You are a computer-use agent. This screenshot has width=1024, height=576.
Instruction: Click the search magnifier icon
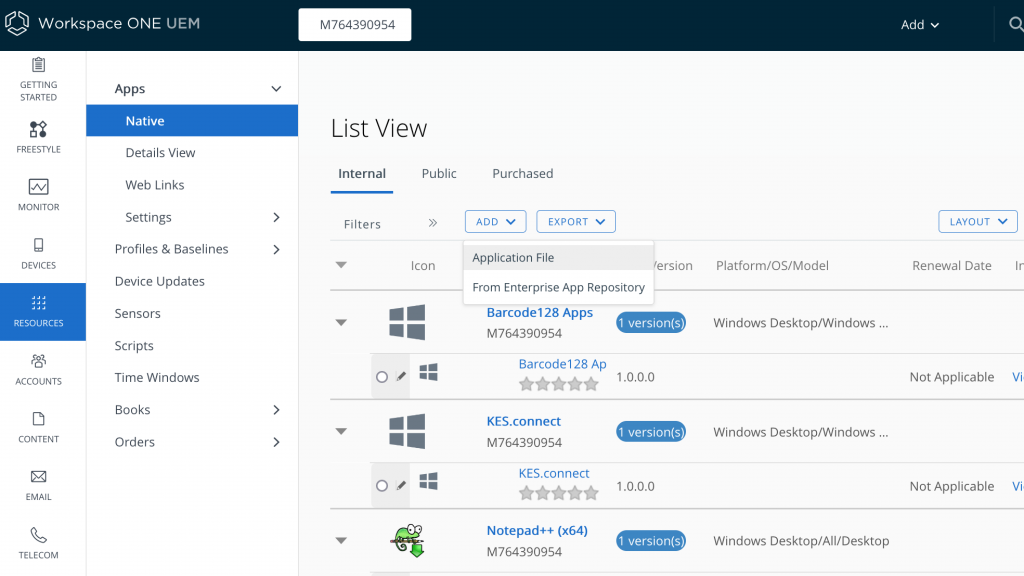(1015, 25)
